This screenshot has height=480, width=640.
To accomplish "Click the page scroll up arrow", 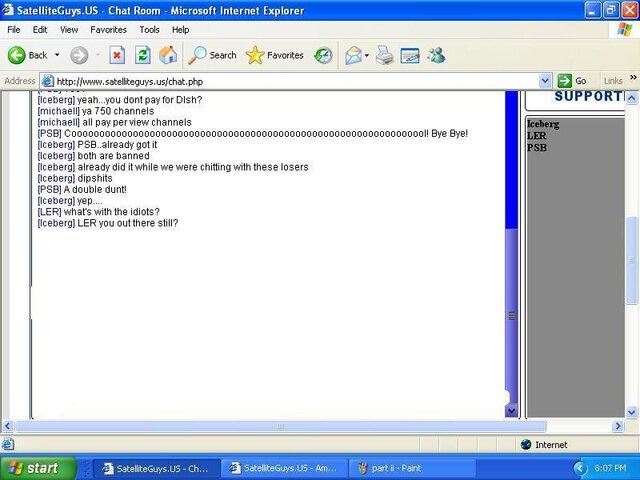I will click(631, 98).
